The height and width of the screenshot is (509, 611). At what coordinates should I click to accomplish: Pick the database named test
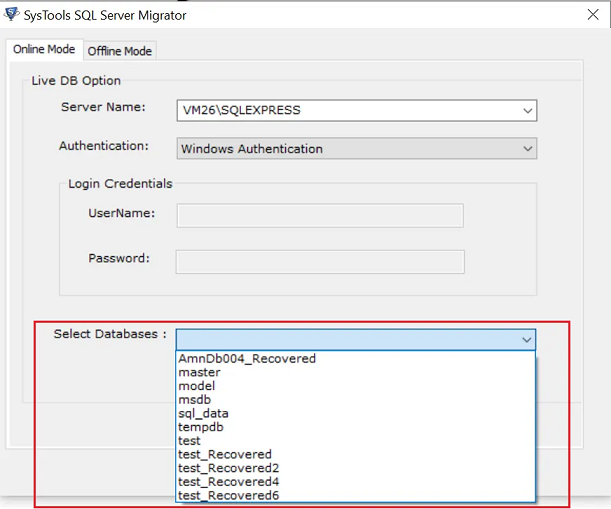pyautogui.click(x=356, y=441)
